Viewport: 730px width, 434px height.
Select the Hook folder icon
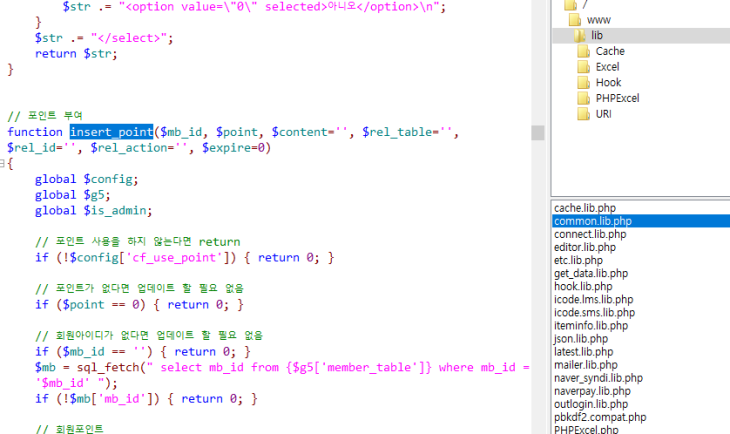pyautogui.click(x=585, y=83)
